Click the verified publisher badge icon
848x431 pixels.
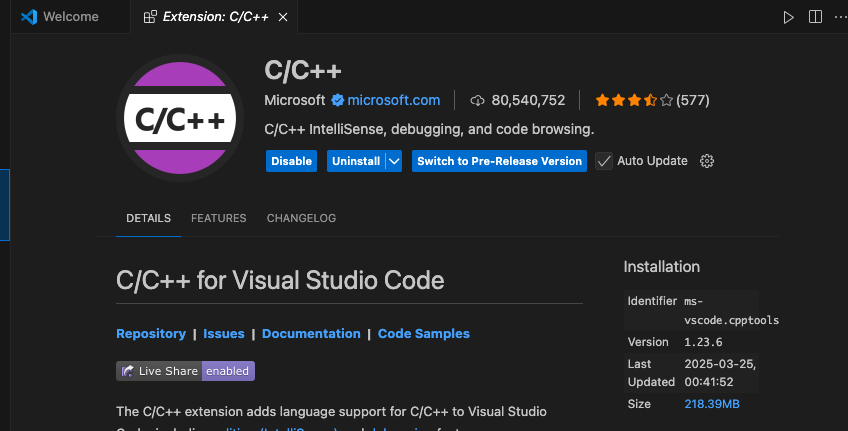pyautogui.click(x=337, y=100)
